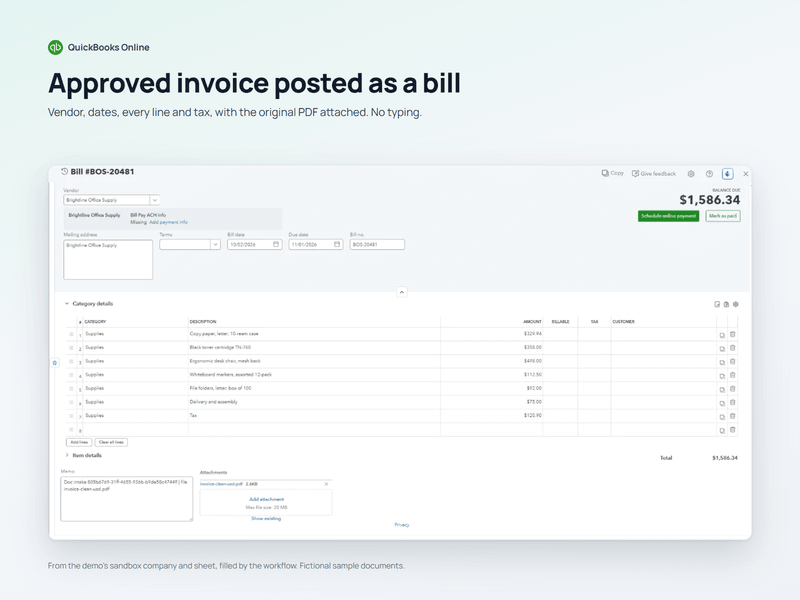Click Mark as paid
800x600 pixels.
[723, 216]
